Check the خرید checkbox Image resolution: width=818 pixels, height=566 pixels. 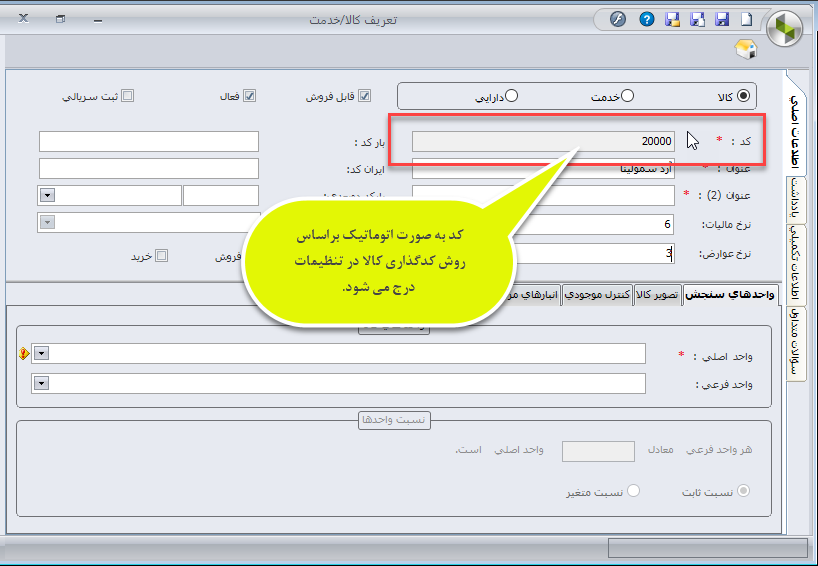coord(162,256)
